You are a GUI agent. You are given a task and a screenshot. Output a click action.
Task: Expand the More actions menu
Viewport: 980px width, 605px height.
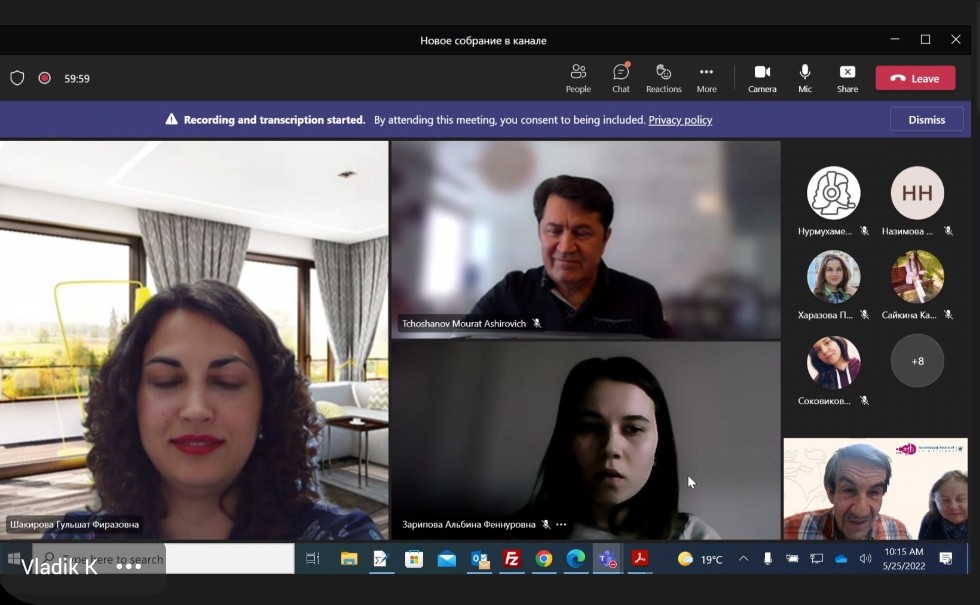706,78
